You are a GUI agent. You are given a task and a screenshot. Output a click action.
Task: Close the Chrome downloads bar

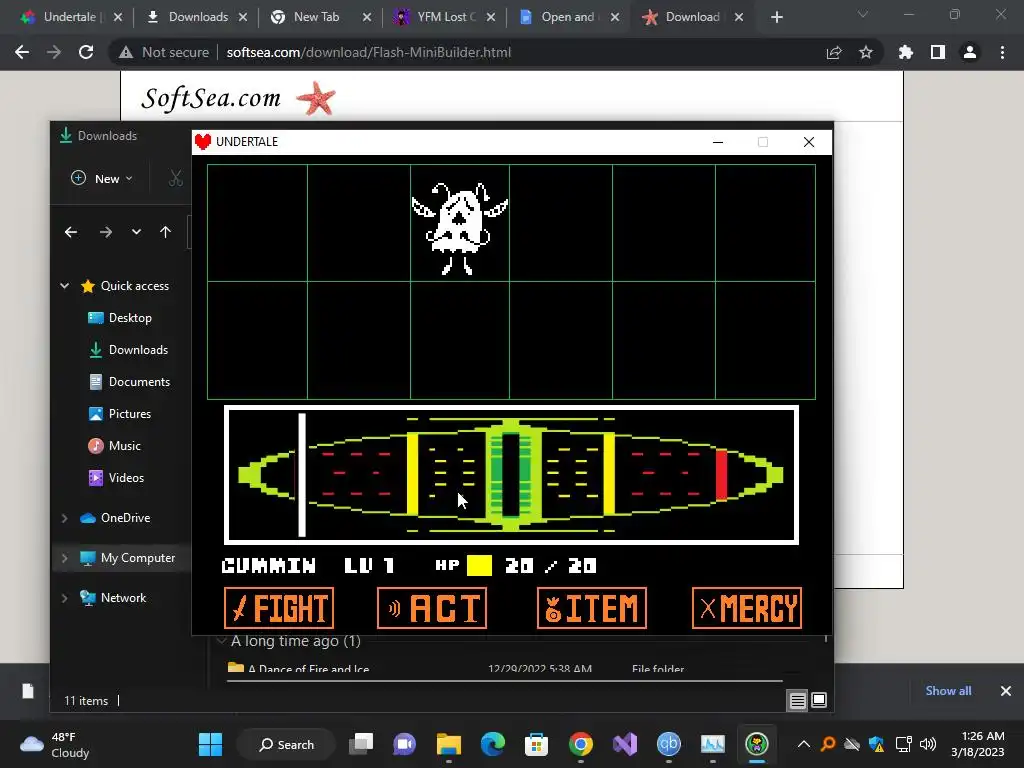click(x=1006, y=691)
